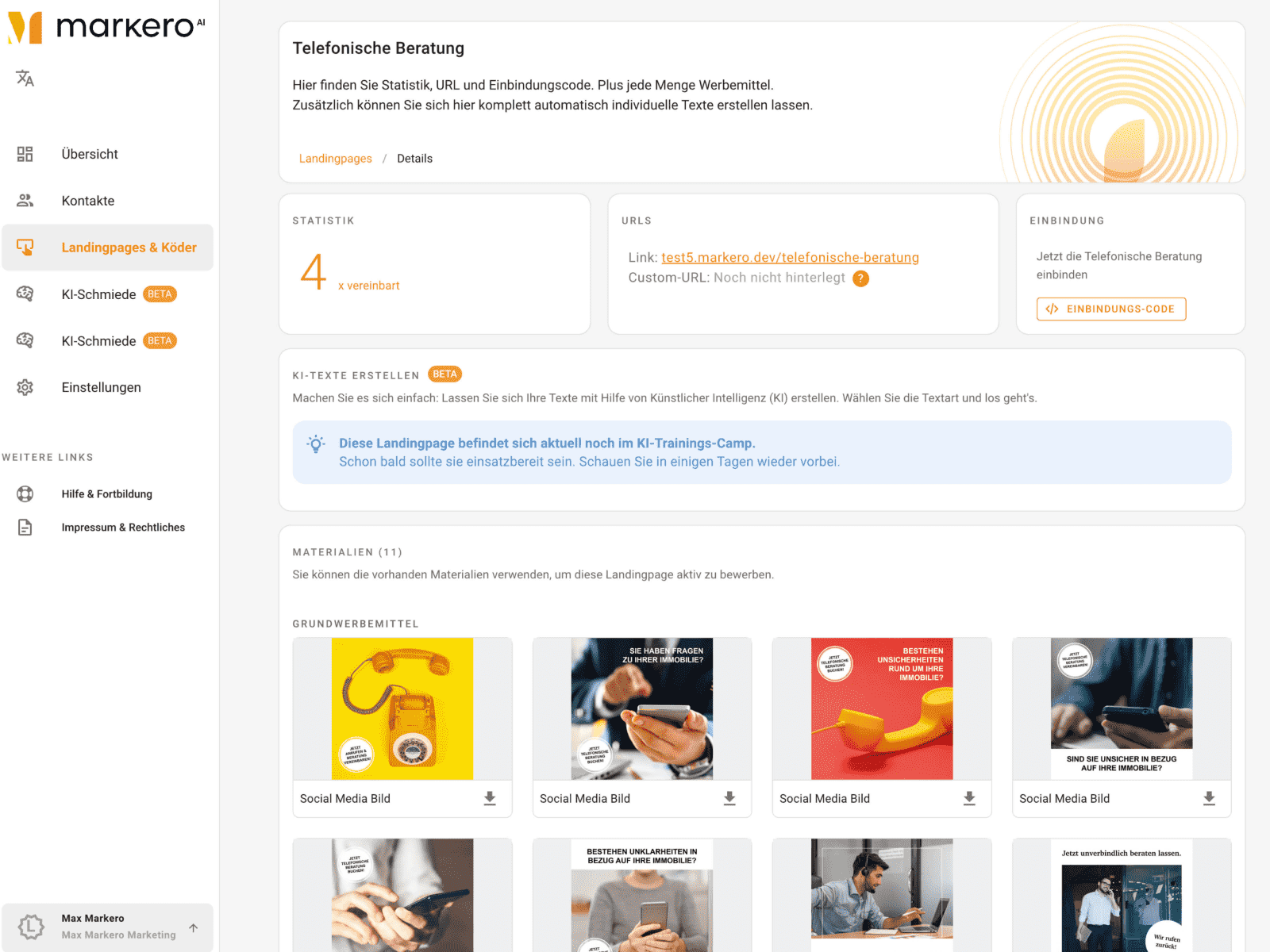The height and width of the screenshot is (952, 1270).
Task: Click the 'Noch nicht hinterlegt' Custom-URL text
Action: click(779, 278)
